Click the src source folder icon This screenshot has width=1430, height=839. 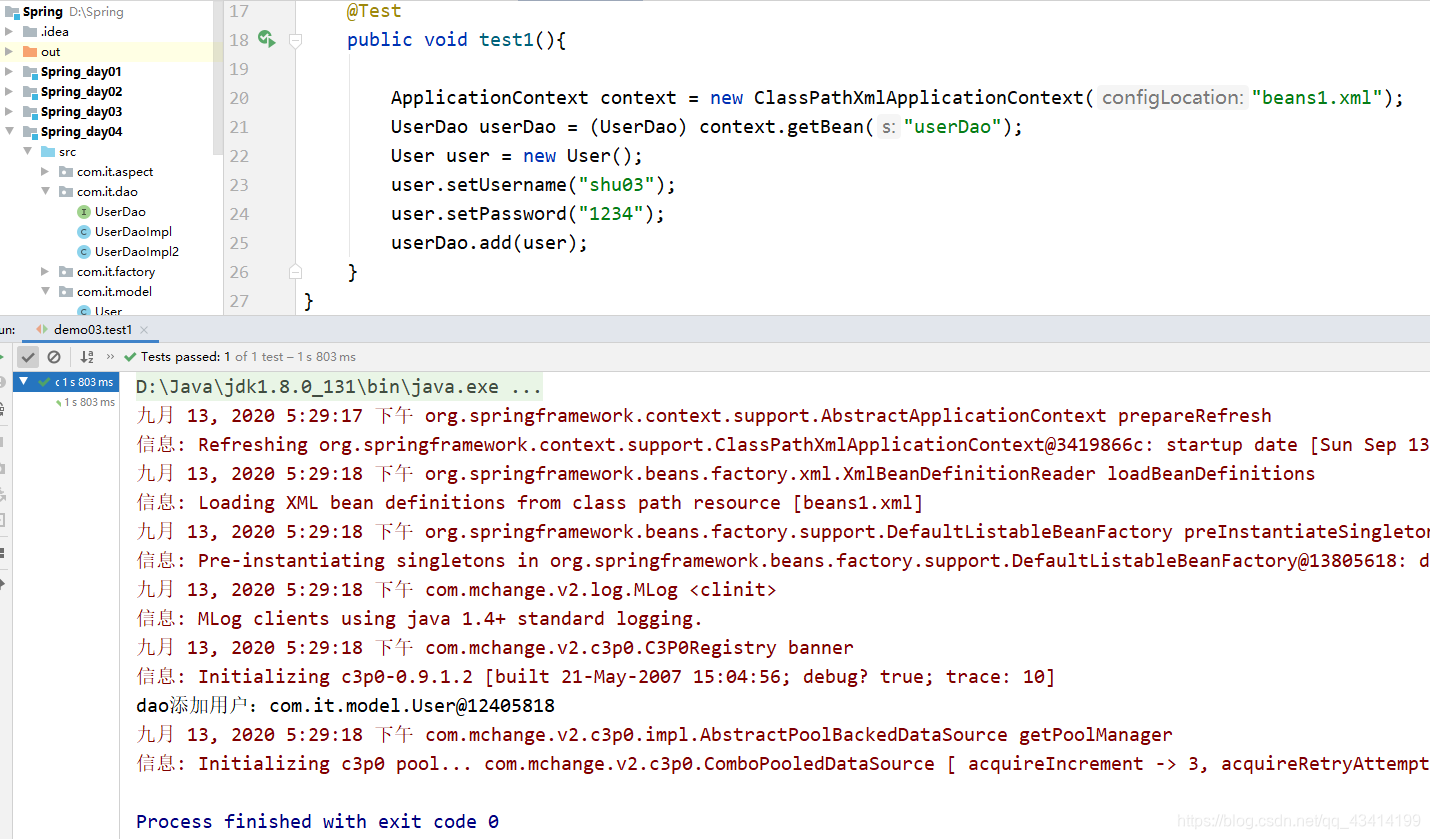click(x=48, y=151)
